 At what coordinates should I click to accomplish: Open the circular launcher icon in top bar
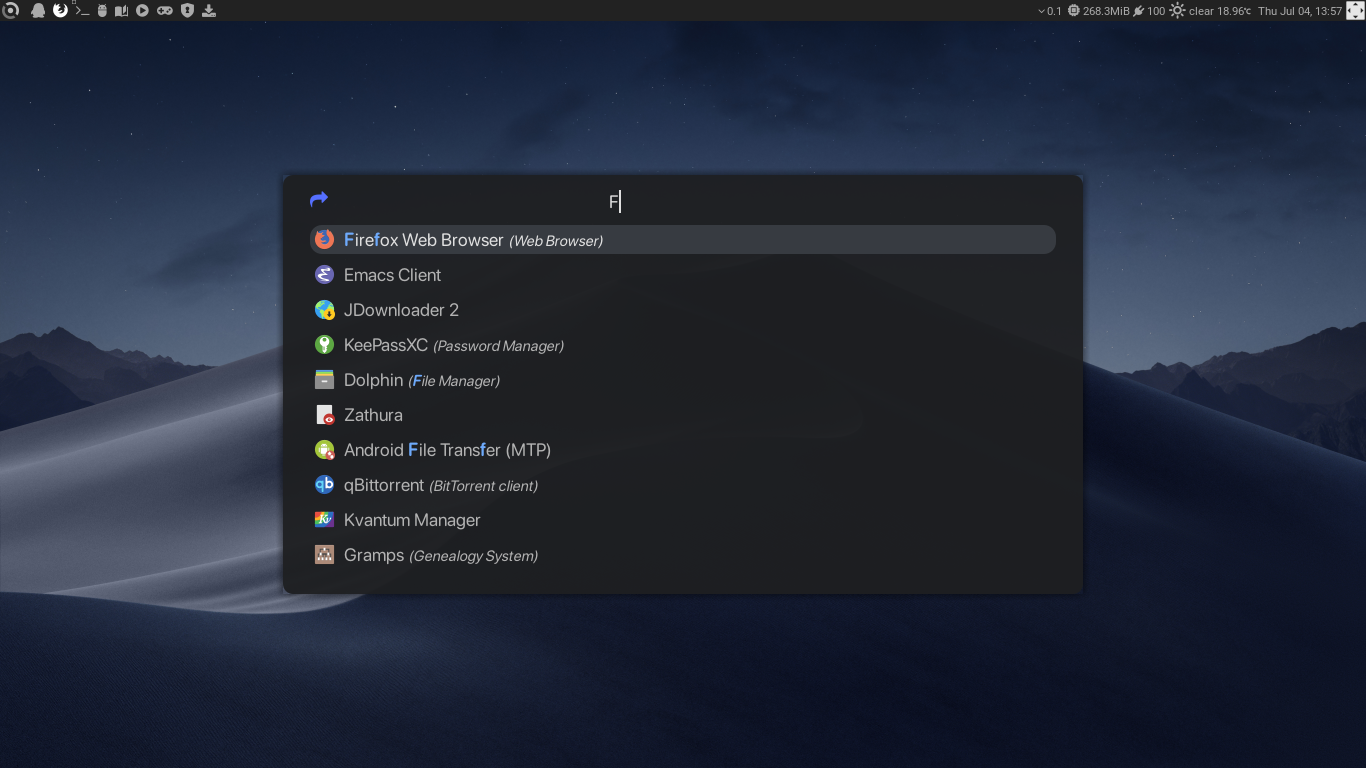(10, 11)
